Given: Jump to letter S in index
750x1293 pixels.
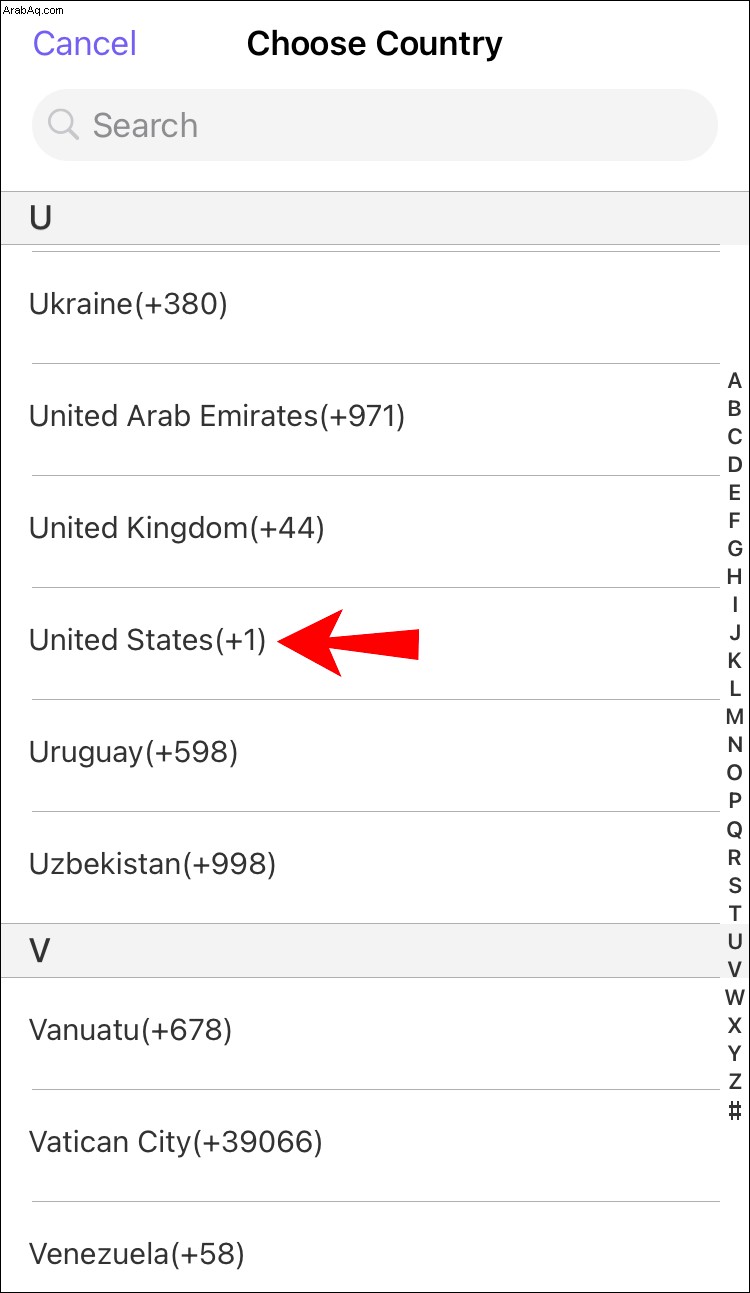Looking at the screenshot, I should (x=735, y=885).
